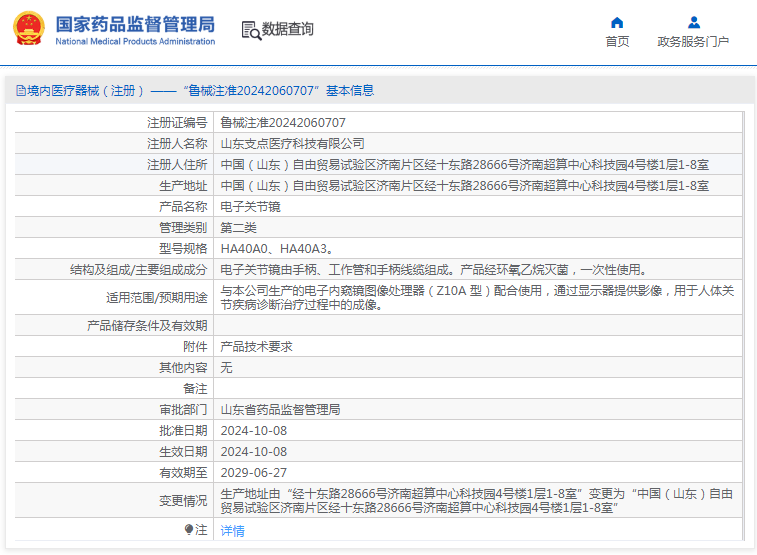Click the lightbulb icon next to 注
The width and height of the screenshot is (757, 555).
tap(189, 529)
